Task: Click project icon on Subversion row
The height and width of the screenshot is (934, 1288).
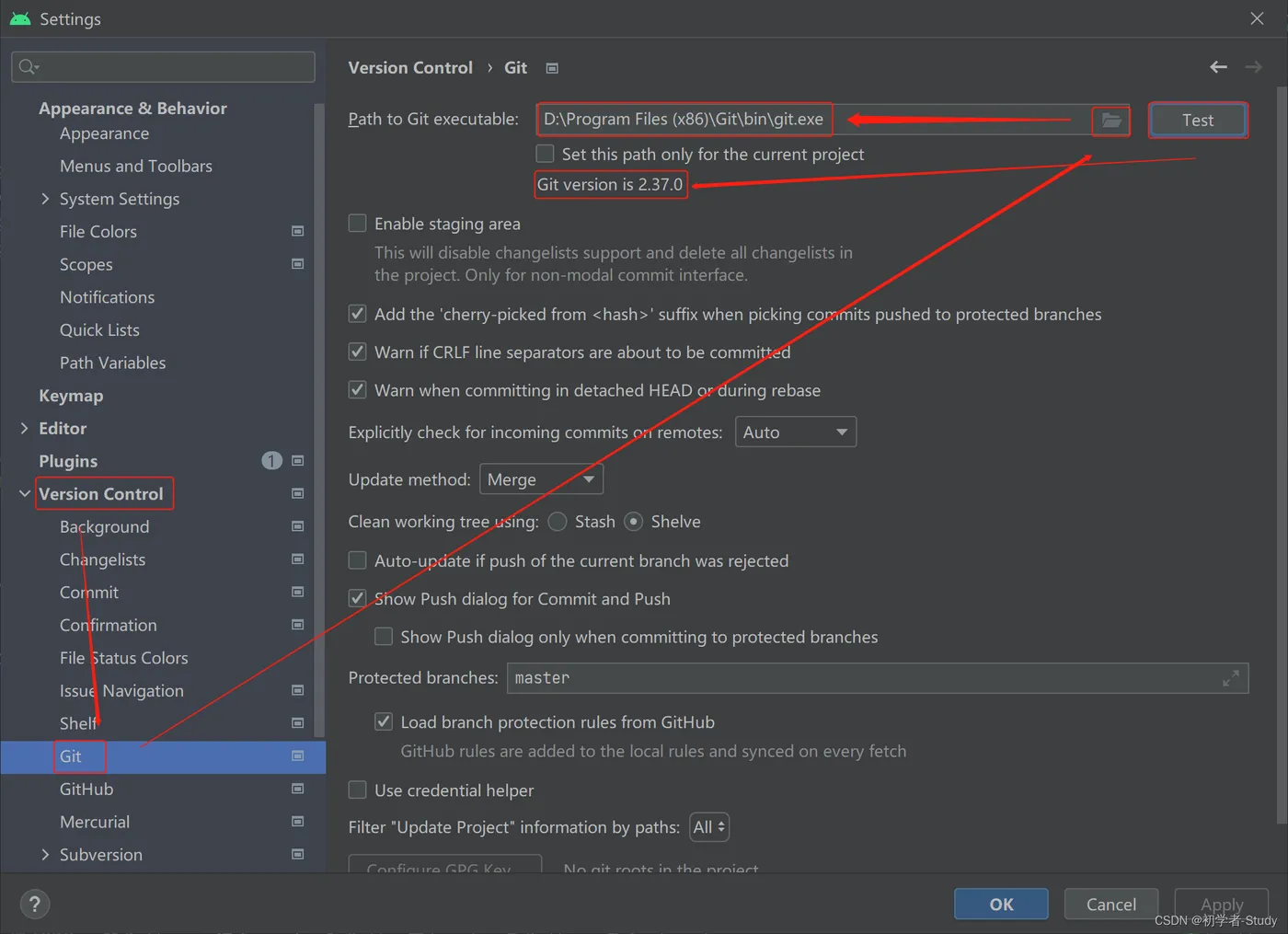Action: pyautogui.click(x=297, y=854)
